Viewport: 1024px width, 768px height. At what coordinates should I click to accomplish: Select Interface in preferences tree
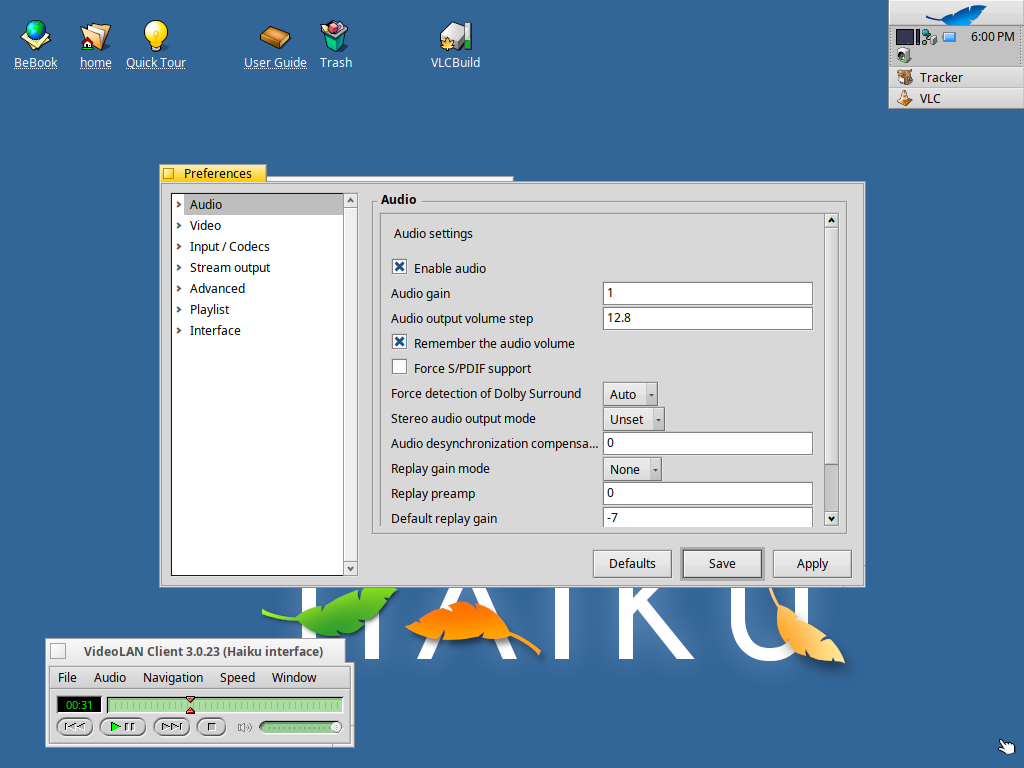pos(215,330)
